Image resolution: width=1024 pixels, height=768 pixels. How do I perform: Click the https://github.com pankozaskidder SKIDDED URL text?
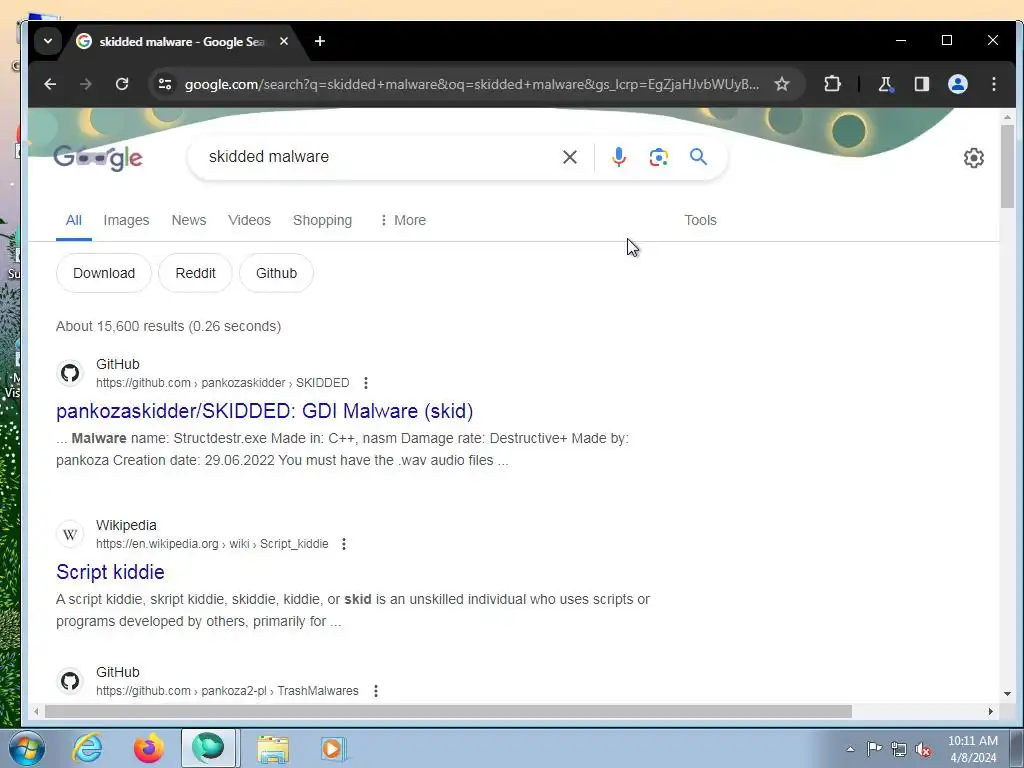click(x=223, y=383)
